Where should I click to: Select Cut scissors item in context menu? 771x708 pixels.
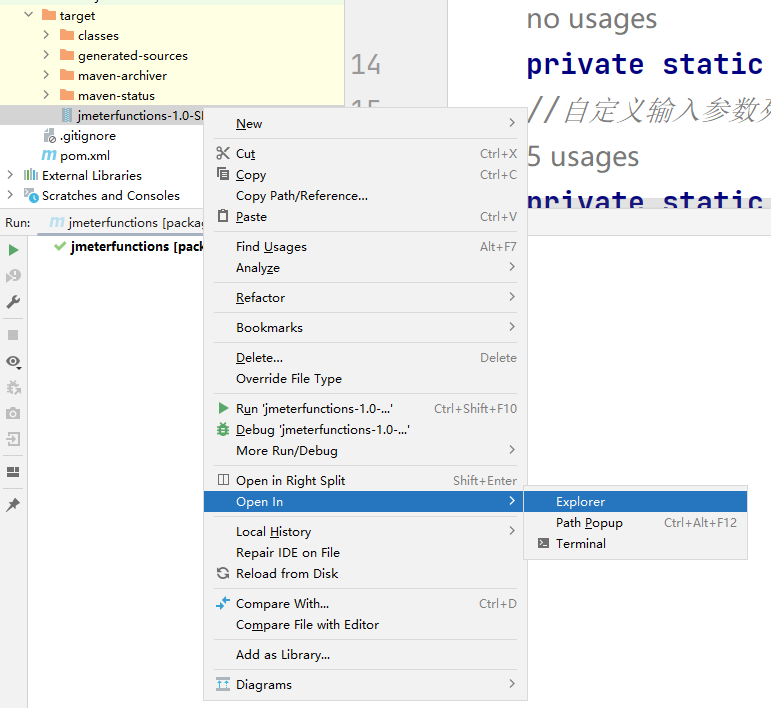(246, 154)
